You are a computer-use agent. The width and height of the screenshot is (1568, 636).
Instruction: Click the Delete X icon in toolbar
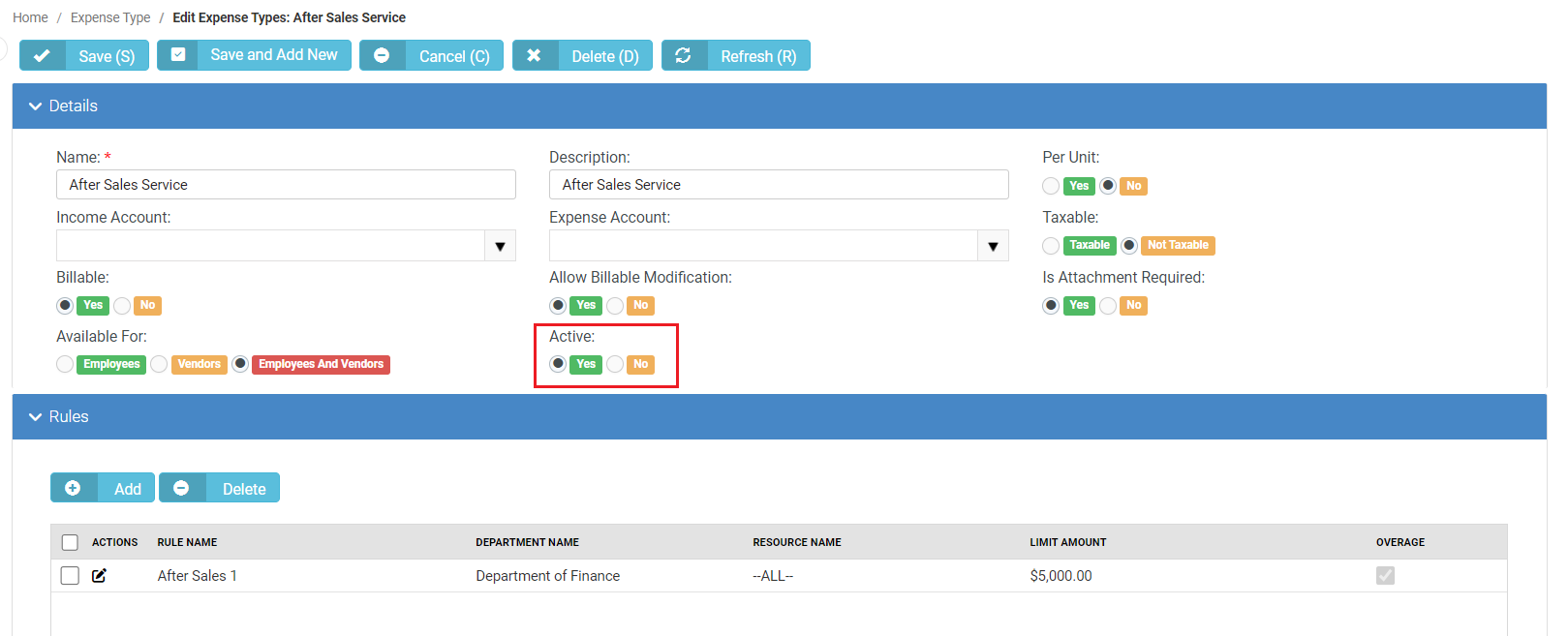534,56
